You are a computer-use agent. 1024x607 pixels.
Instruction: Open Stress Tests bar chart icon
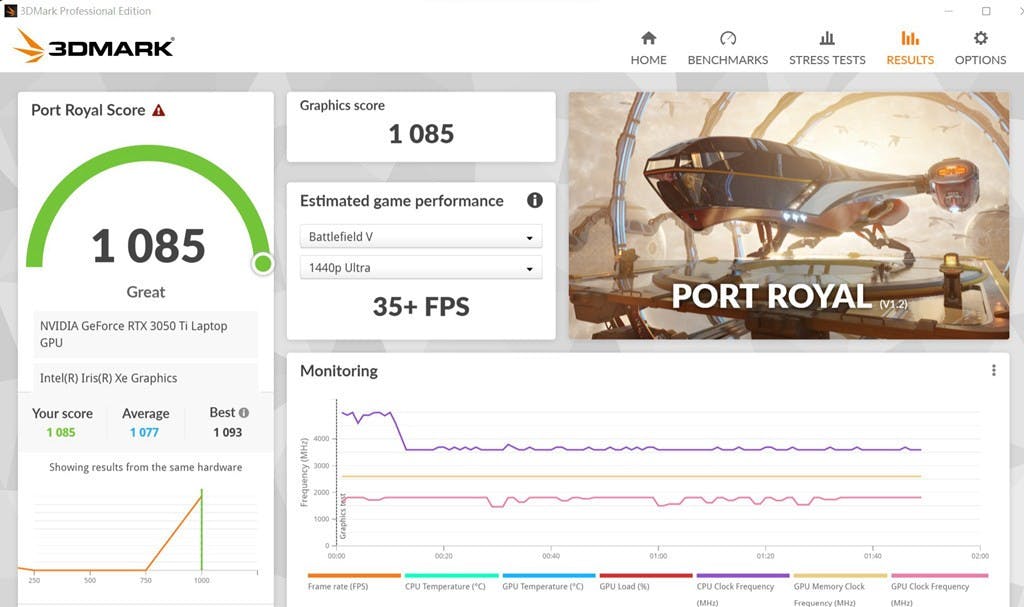click(827, 38)
